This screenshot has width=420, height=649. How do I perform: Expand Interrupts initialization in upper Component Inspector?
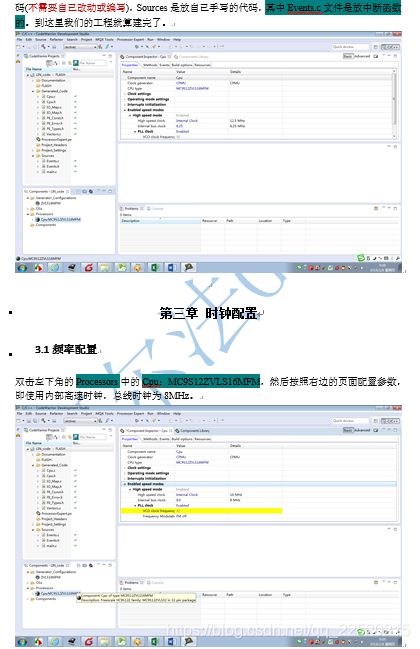pos(125,105)
